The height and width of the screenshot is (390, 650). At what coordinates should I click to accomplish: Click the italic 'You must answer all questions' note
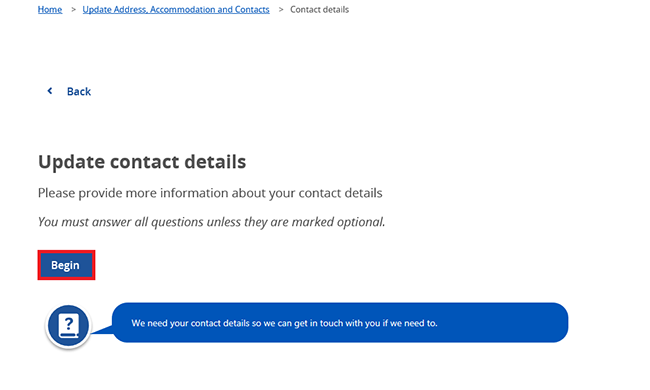(x=211, y=222)
